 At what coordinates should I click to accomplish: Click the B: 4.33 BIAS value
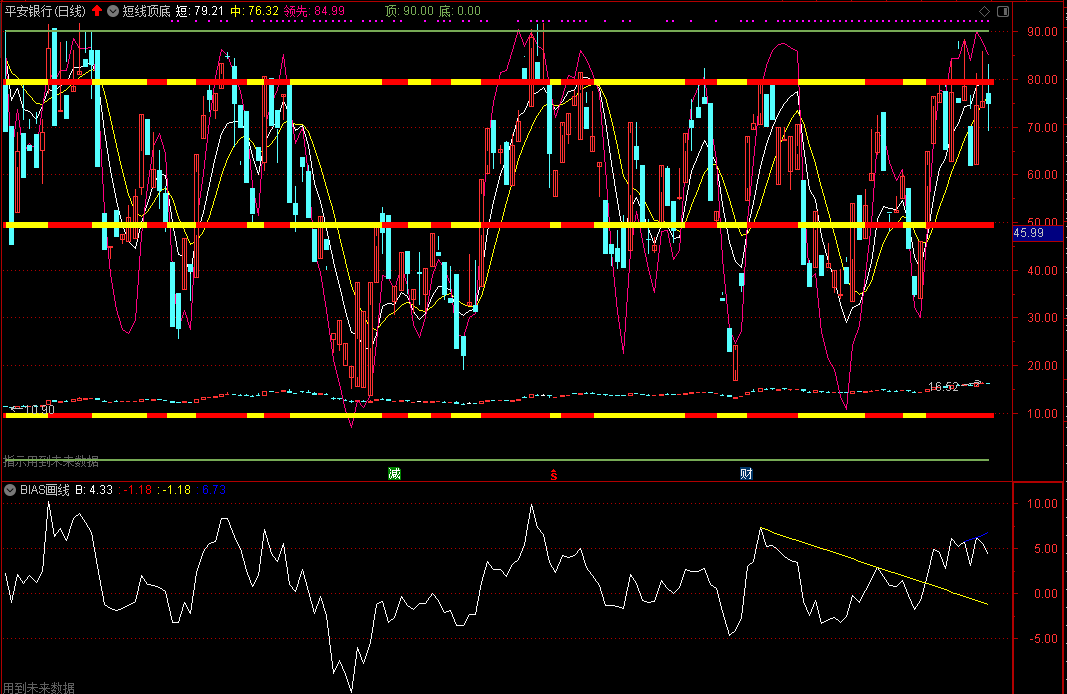pos(94,490)
